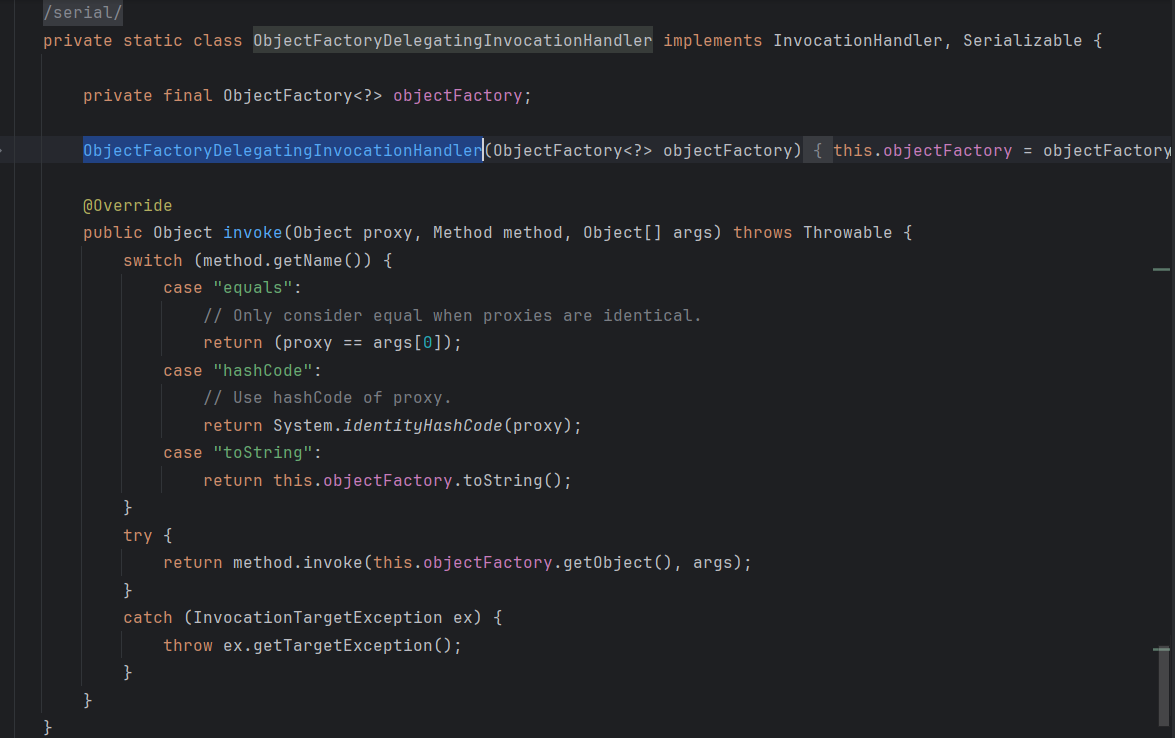Screen dimensions: 1175x738
Task: Click the class name in the class declaration
Action: coord(452,41)
